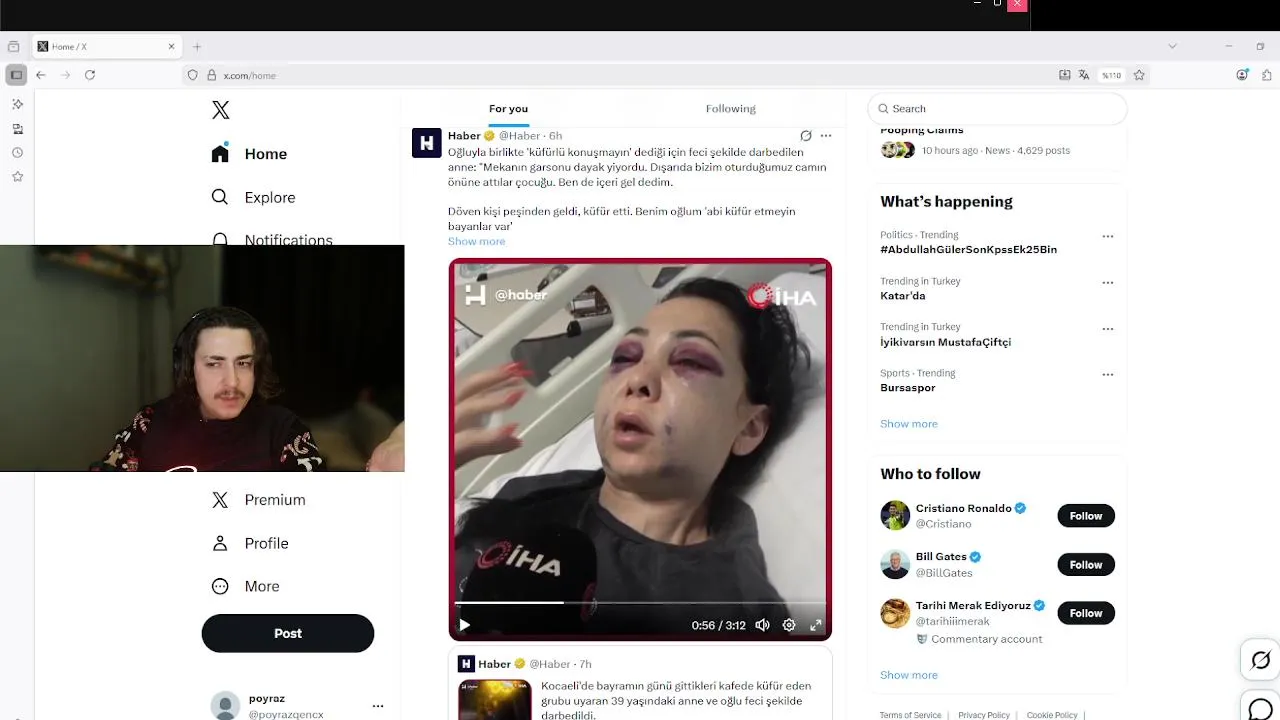1280x720 pixels.
Task: Click the Search X field
Action: (998, 108)
